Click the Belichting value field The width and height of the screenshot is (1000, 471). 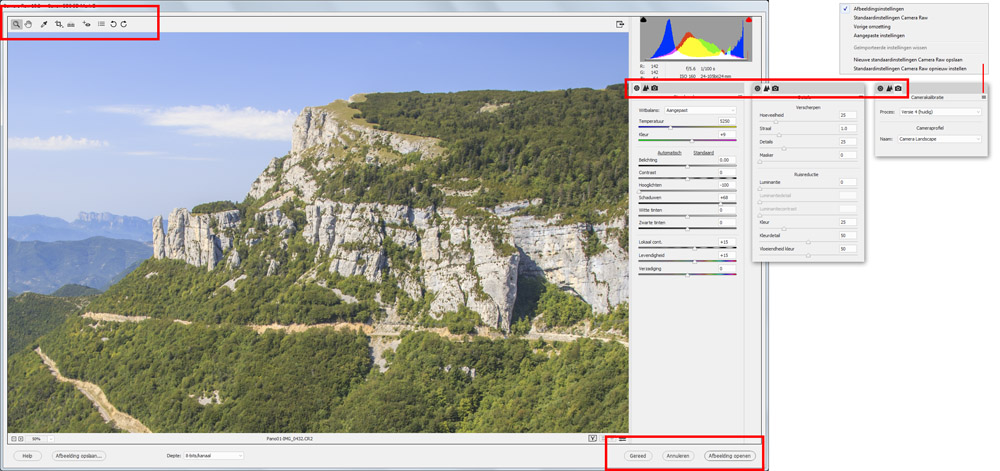[x=726, y=160]
